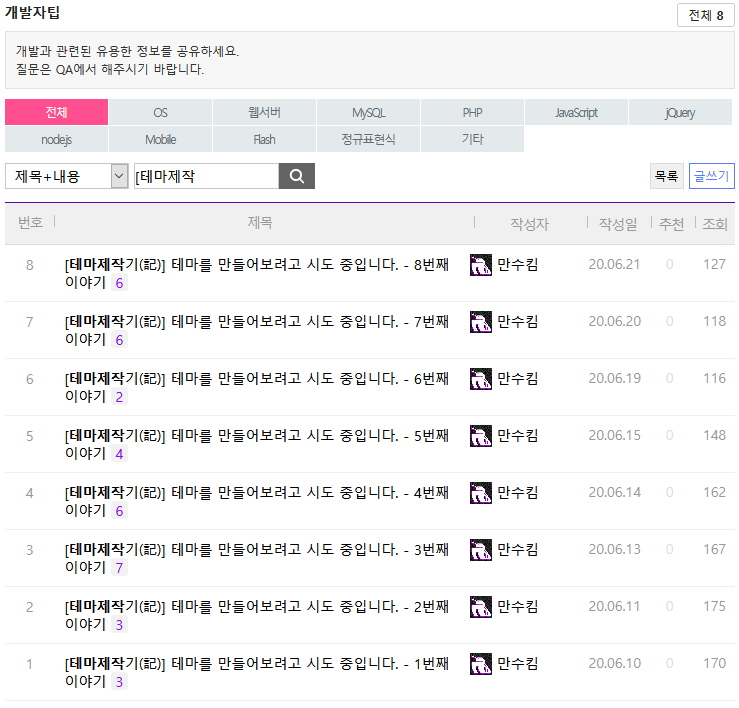Click the 글쓰기 write button
This screenshot has height=708, width=739.
coord(712,176)
